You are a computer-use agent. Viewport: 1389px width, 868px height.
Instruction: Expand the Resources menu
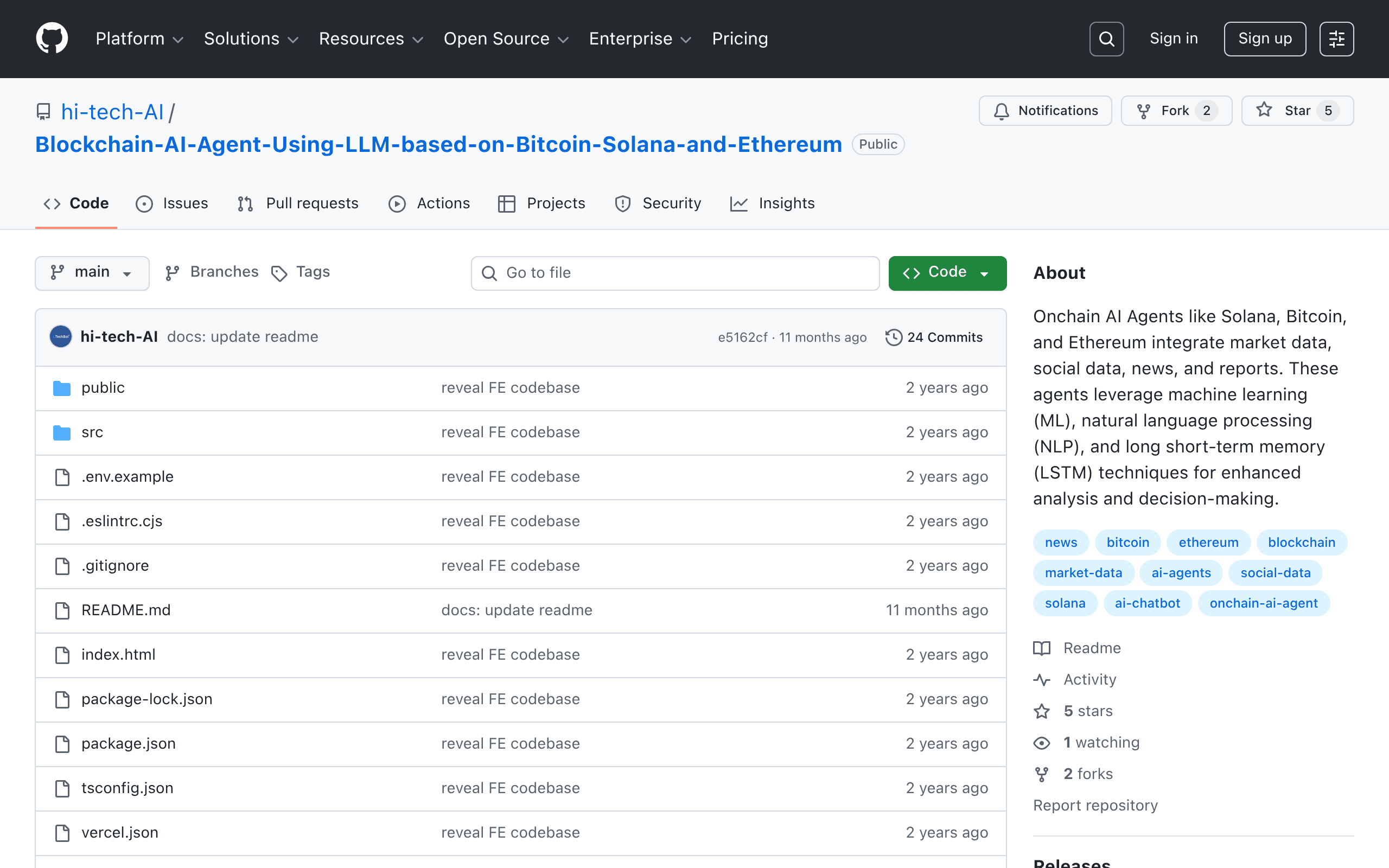click(x=371, y=39)
